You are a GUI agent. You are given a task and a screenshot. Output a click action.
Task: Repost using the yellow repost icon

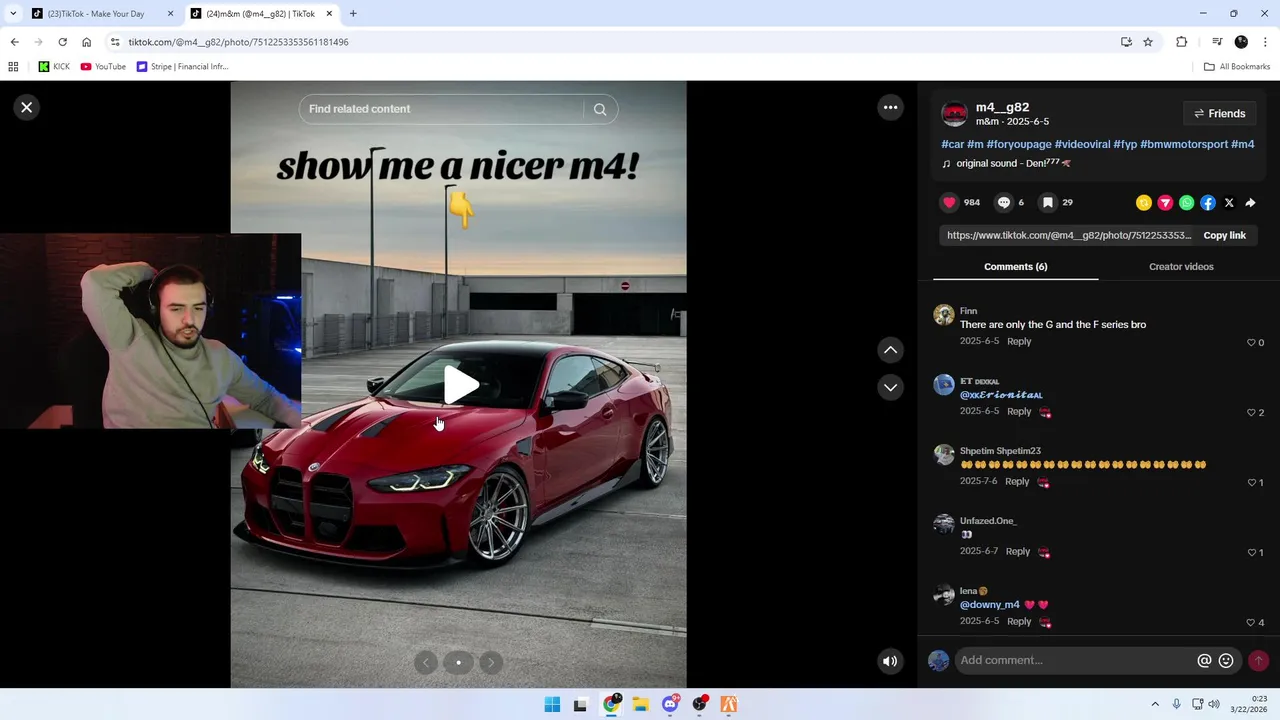coord(1144,203)
